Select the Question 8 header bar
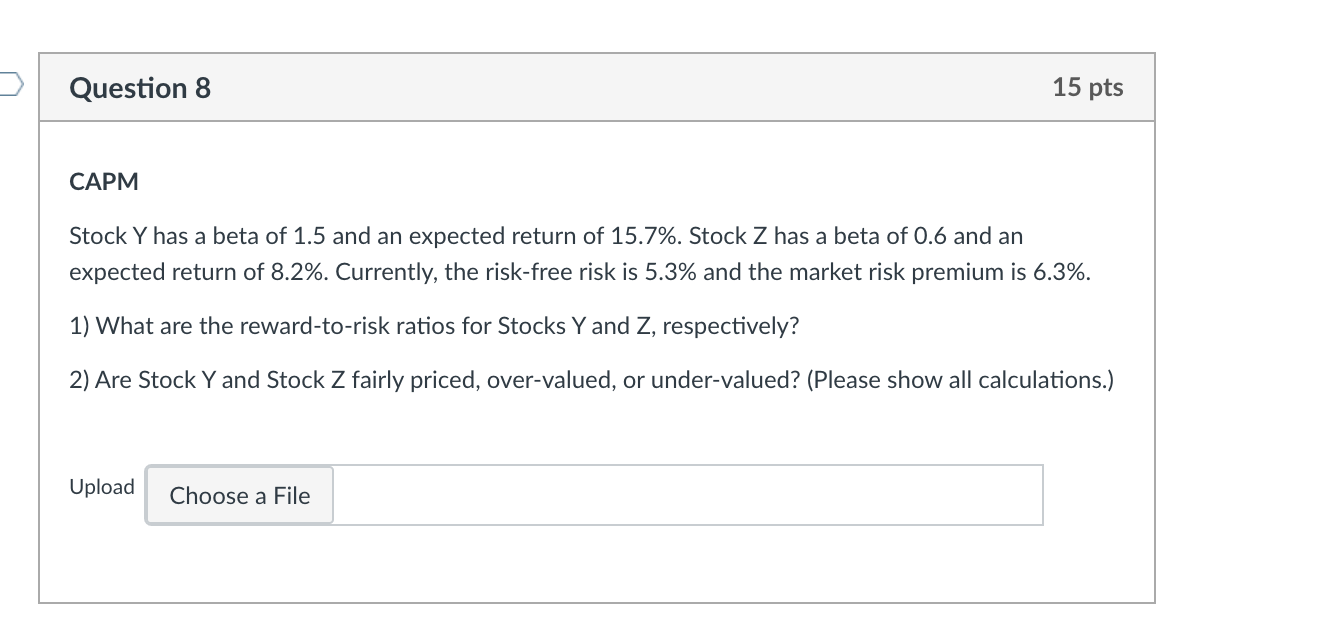Viewport: 1340px width, 640px height. pos(597,88)
